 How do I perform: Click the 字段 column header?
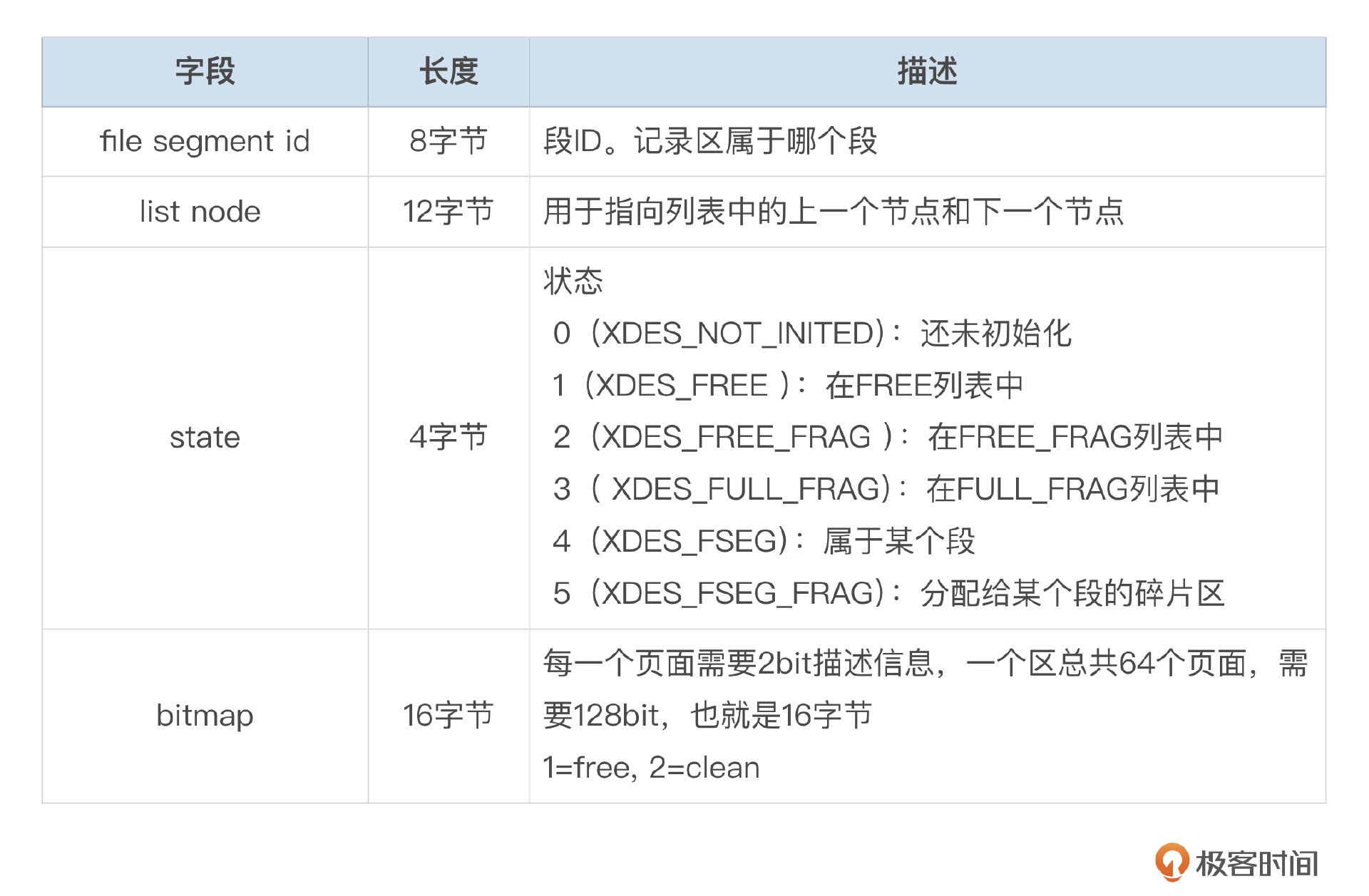pyautogui.click(x=205, y=71)
